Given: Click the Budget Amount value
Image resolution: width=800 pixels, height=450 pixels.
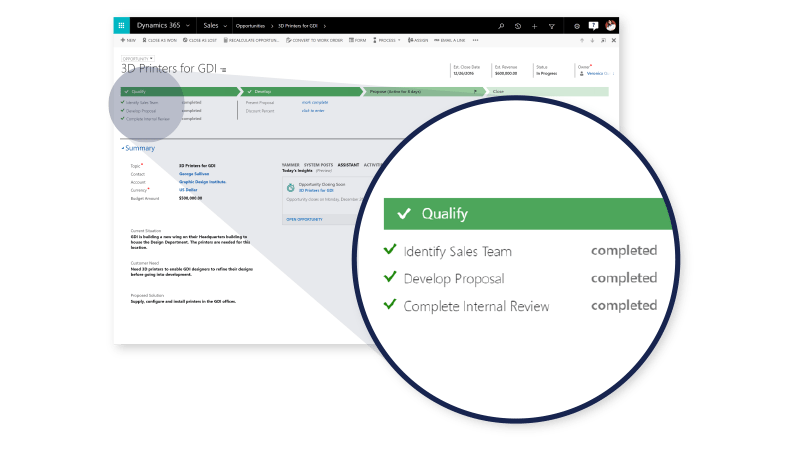Looking at the screenshot, I should (x=190, y=198).
